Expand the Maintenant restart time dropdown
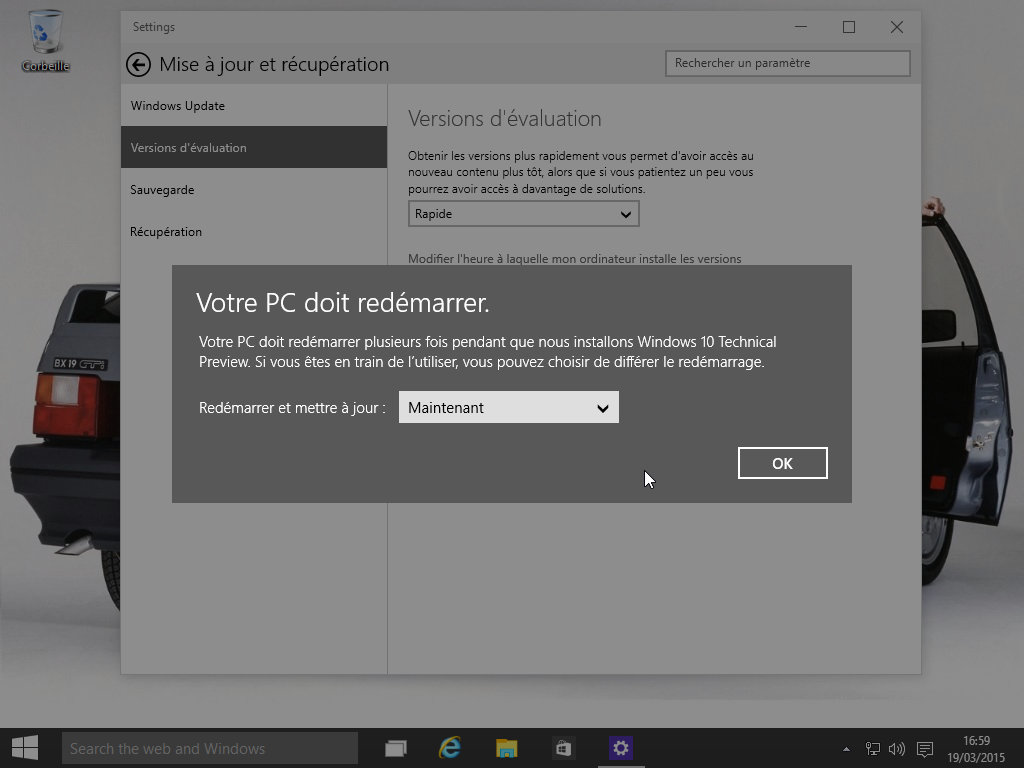 pos(508,408)
